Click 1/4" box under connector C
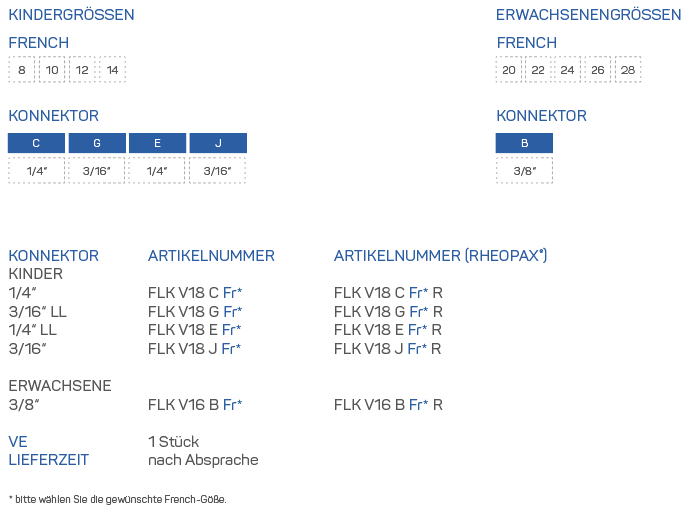The width and height of the screenshot is (689, 515). pos(36,171)
